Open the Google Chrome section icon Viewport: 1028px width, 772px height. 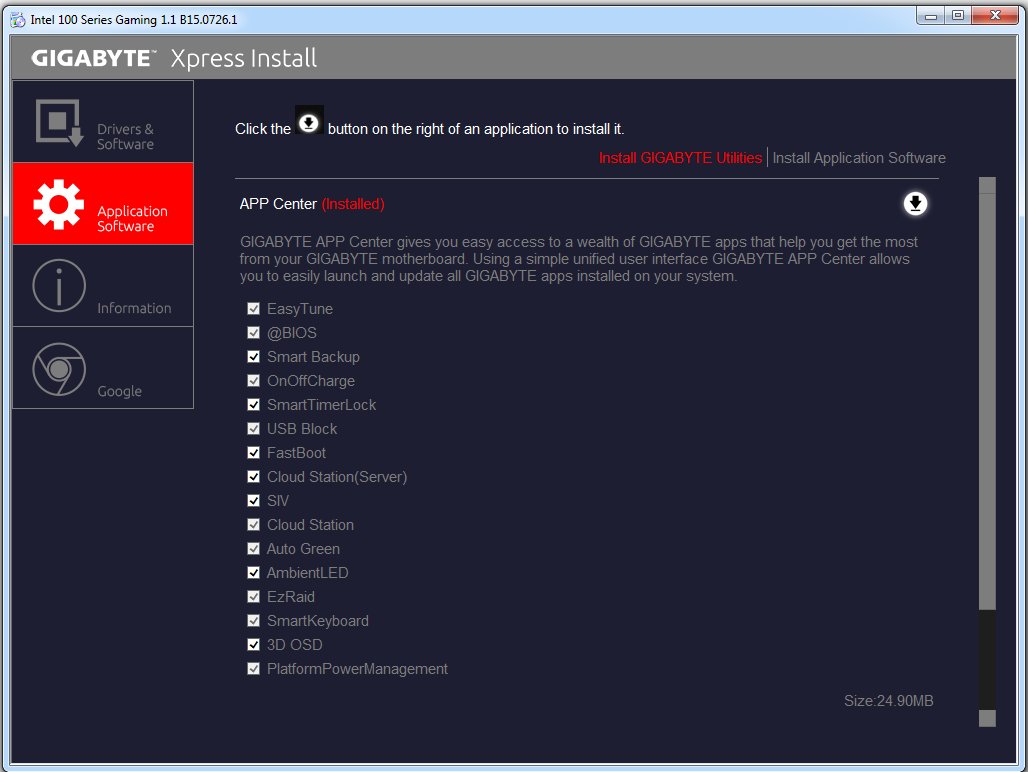pos(59,368)
